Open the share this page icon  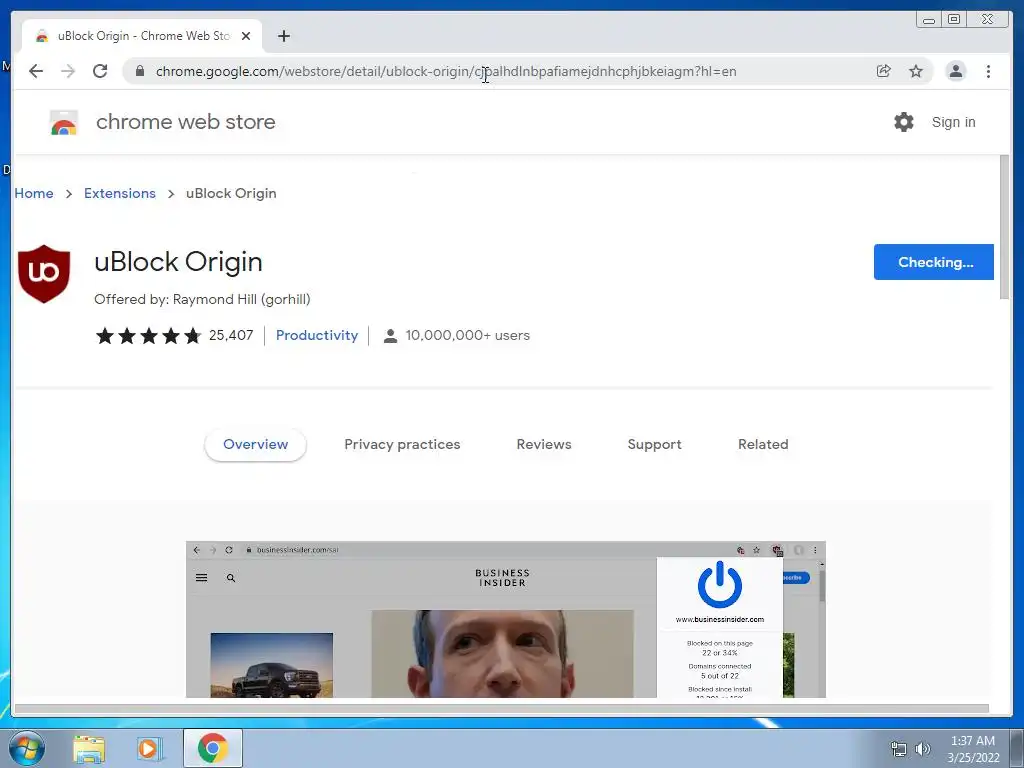pyautogui.click(x=884, y=71)
